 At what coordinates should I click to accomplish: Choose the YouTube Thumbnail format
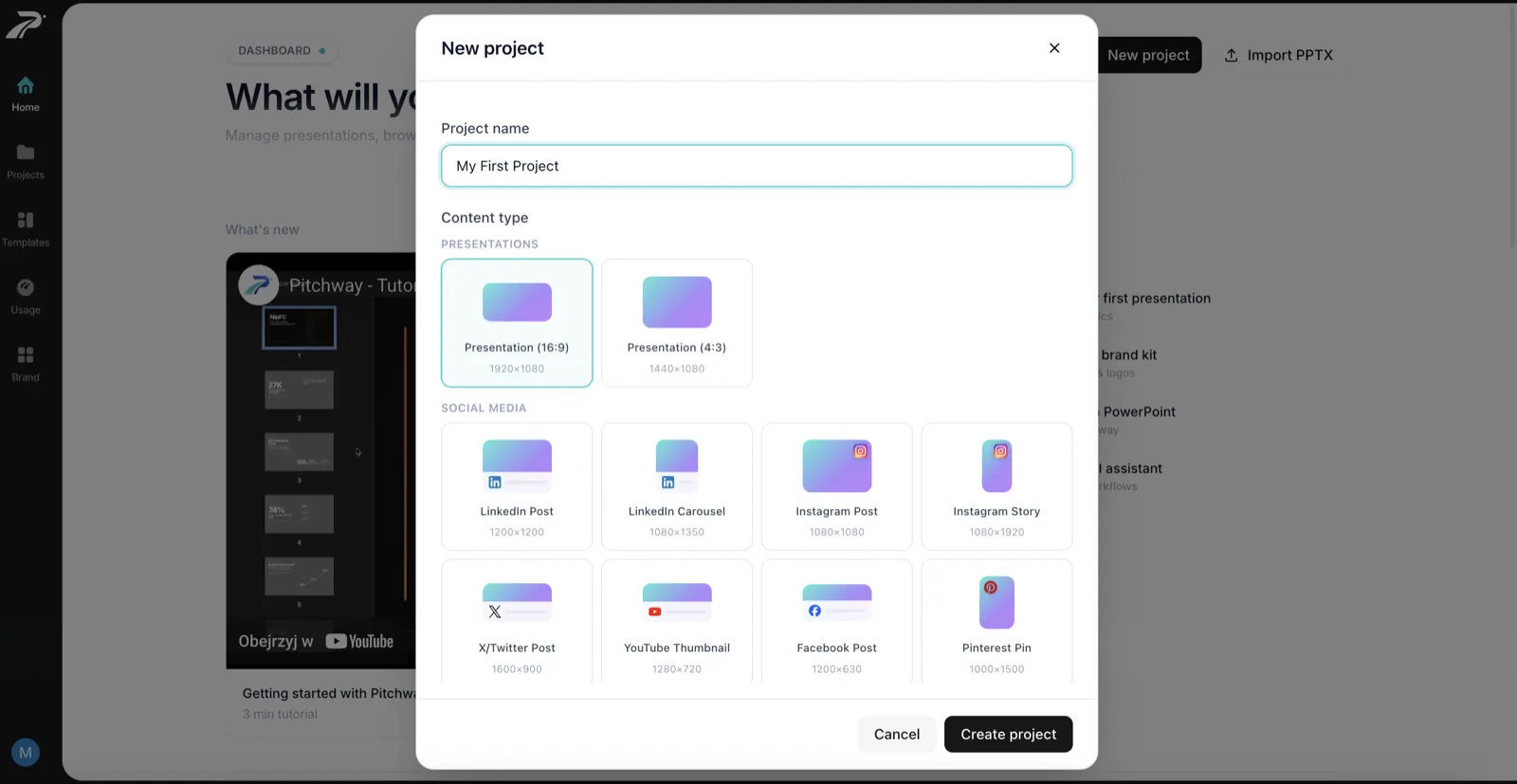click(677, 622)
